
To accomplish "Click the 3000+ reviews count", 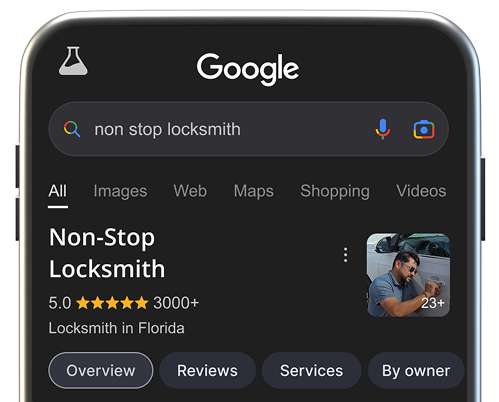I will tap(176, 303).
